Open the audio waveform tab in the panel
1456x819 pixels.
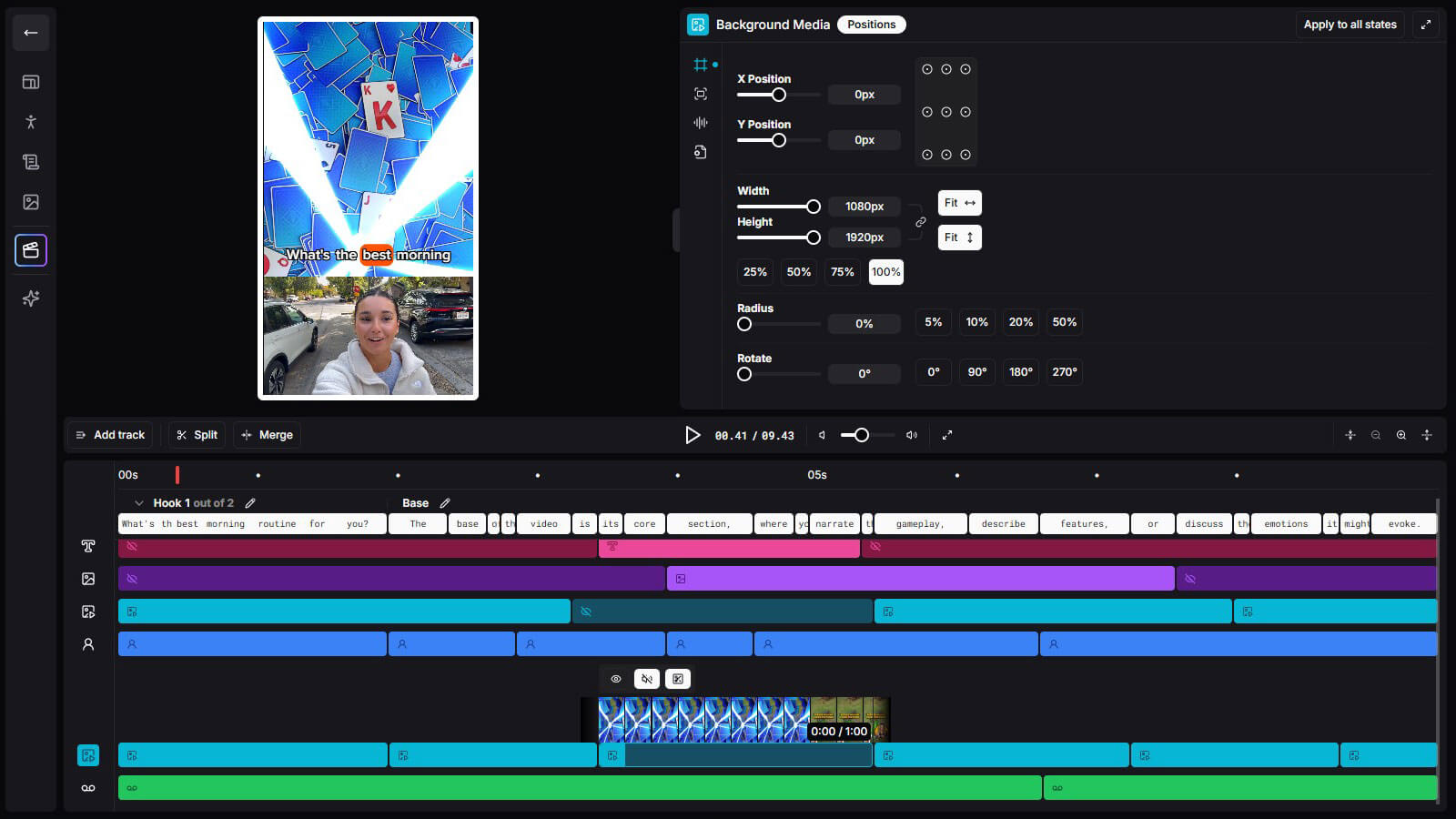pyautogui.click(x=700, y=123)
